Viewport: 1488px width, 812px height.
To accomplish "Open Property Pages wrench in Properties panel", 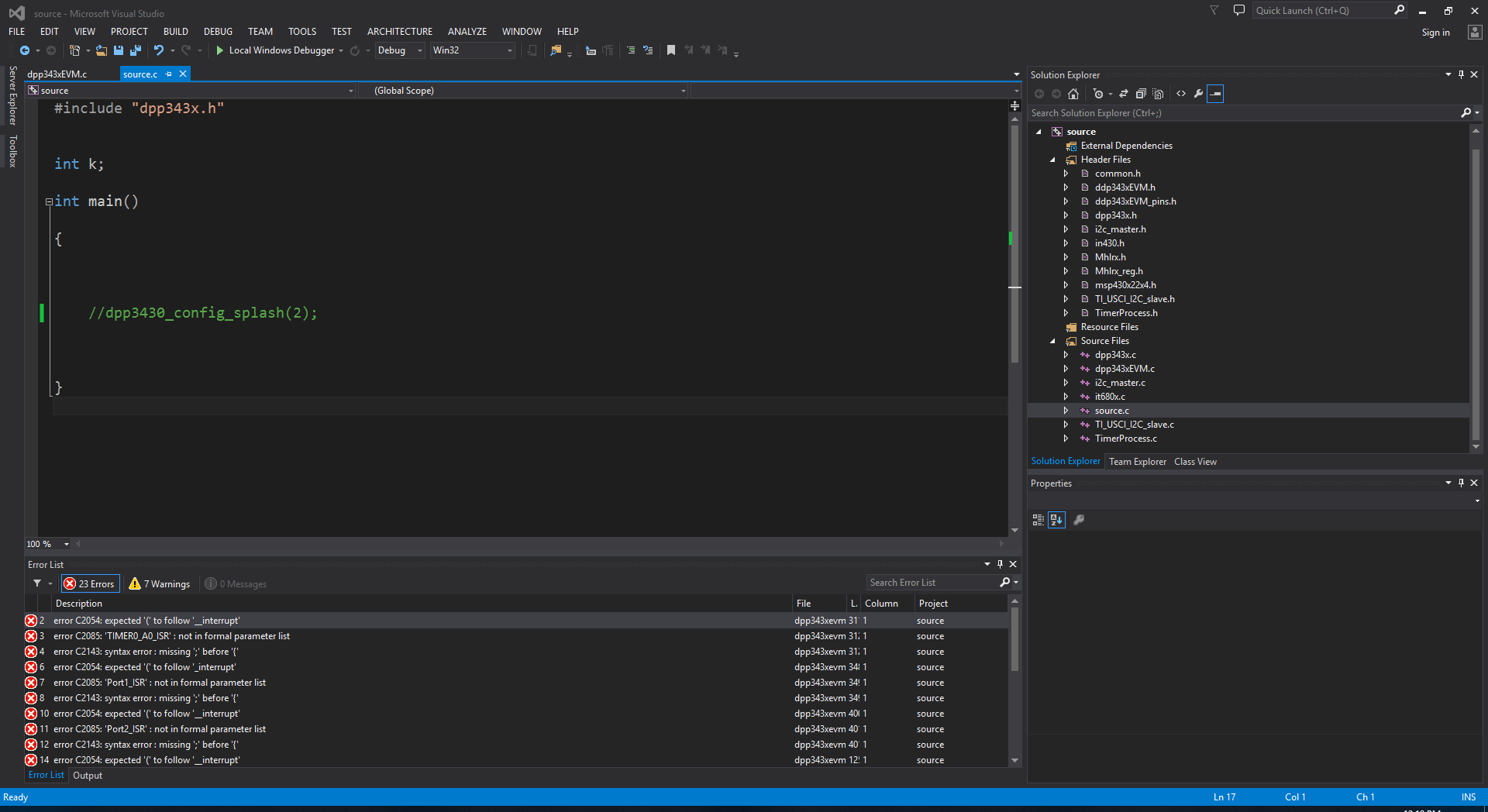I will 1079,520.
